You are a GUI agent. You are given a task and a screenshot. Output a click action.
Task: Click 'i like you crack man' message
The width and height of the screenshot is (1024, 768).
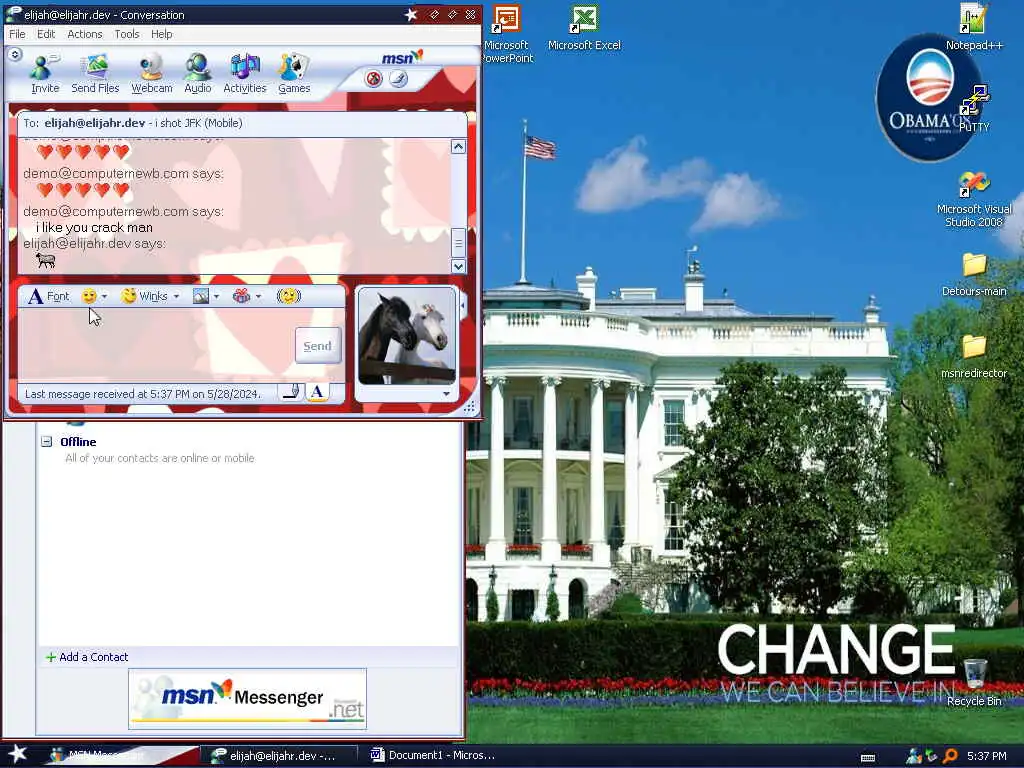pyautogui.click(x=94, y=227)
